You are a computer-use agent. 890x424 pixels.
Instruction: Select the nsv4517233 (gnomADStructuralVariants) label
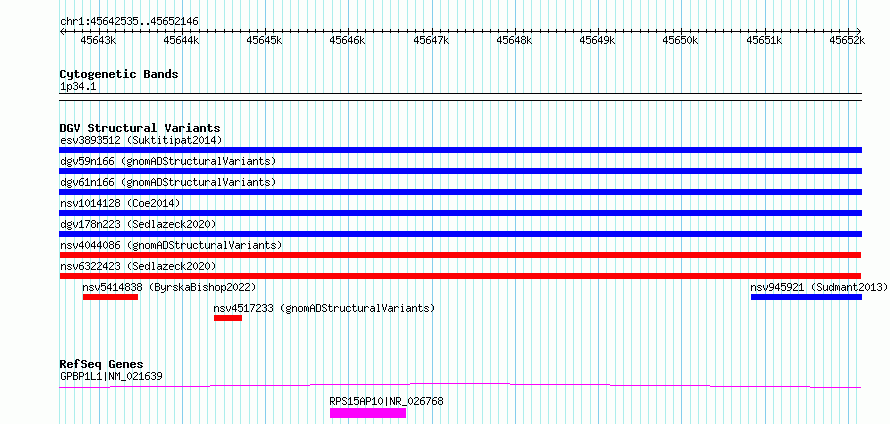pos(324,308)
